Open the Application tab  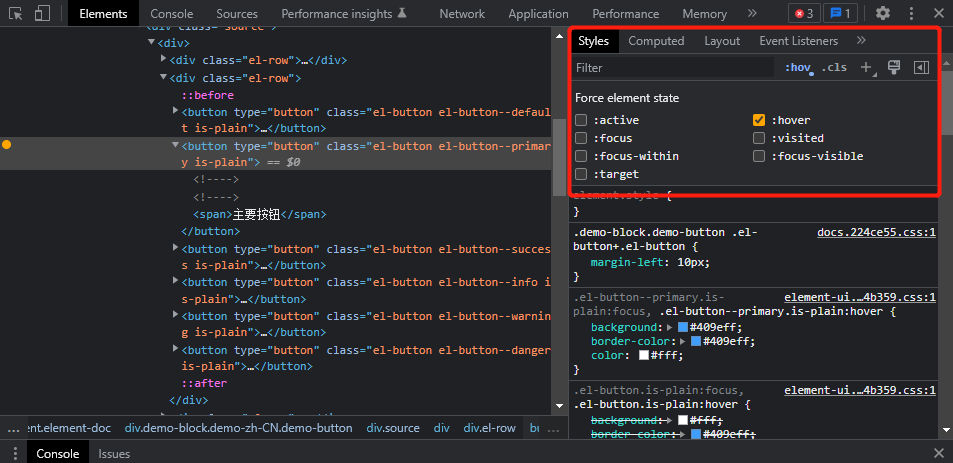coord(538,13)
